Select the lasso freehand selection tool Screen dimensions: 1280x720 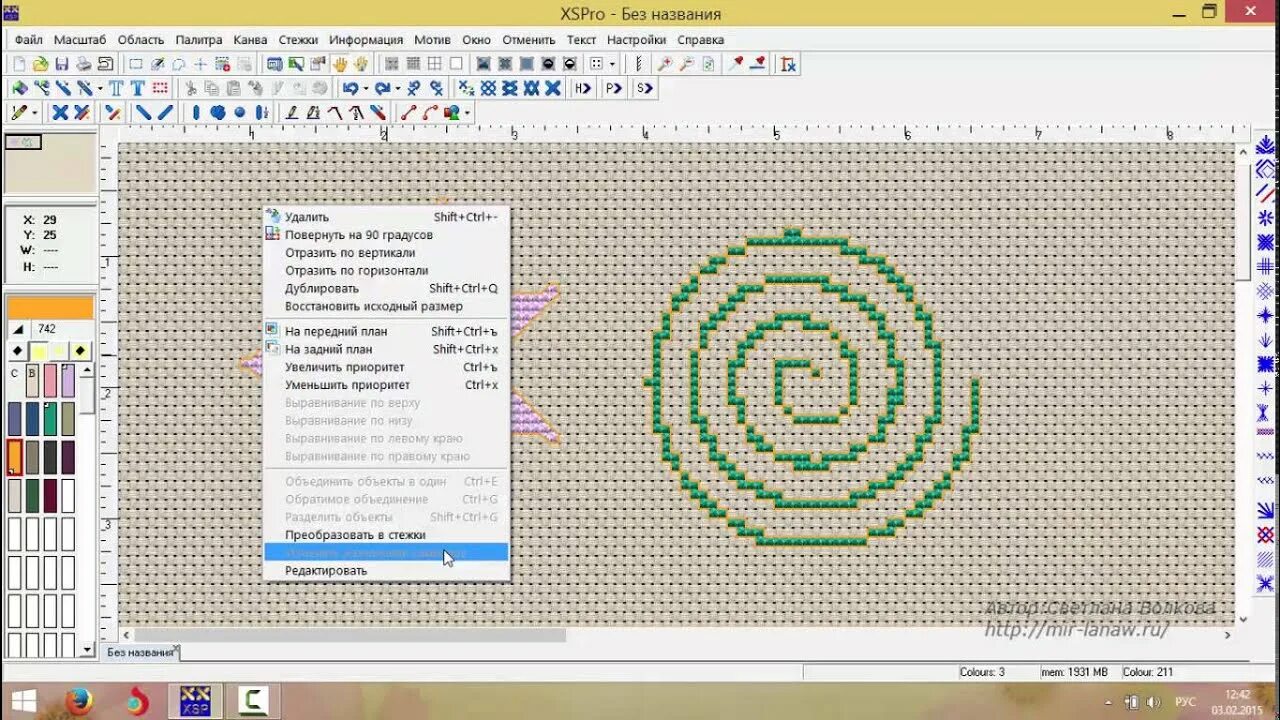(179, 64)
